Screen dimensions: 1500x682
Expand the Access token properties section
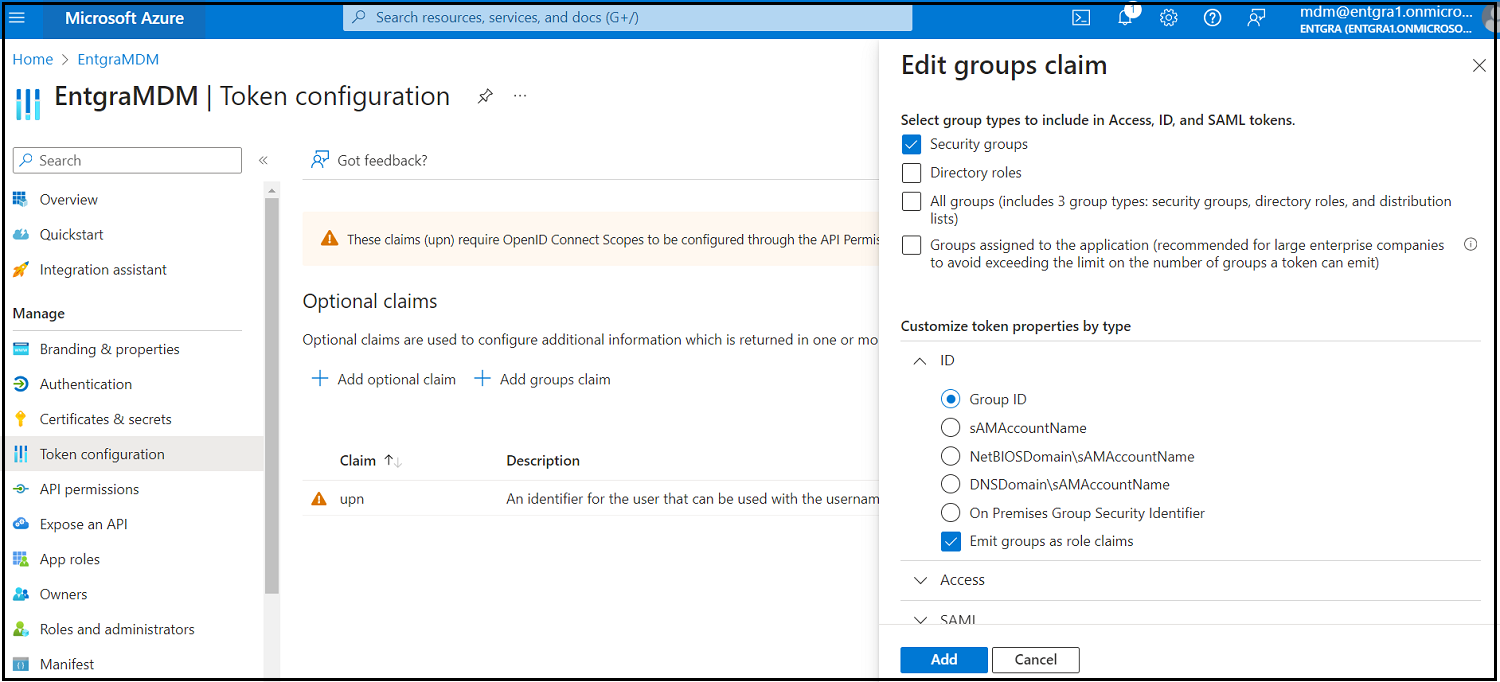pyautogui.click(x=920, y=580)
